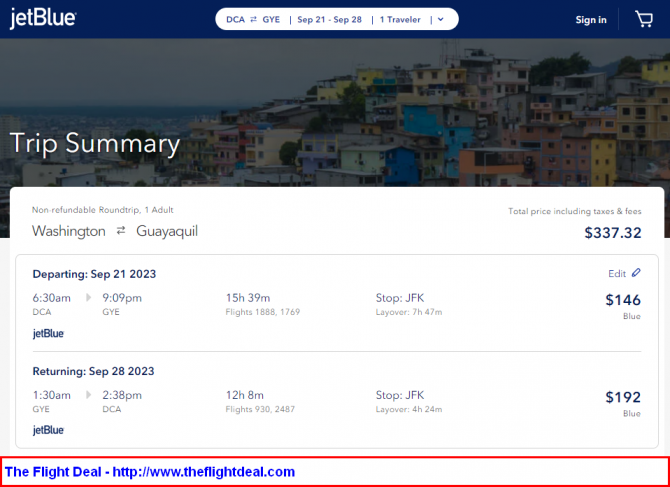
Task: Click the round-trip arrows between DCA and GYE
Action: click(253, 19)
